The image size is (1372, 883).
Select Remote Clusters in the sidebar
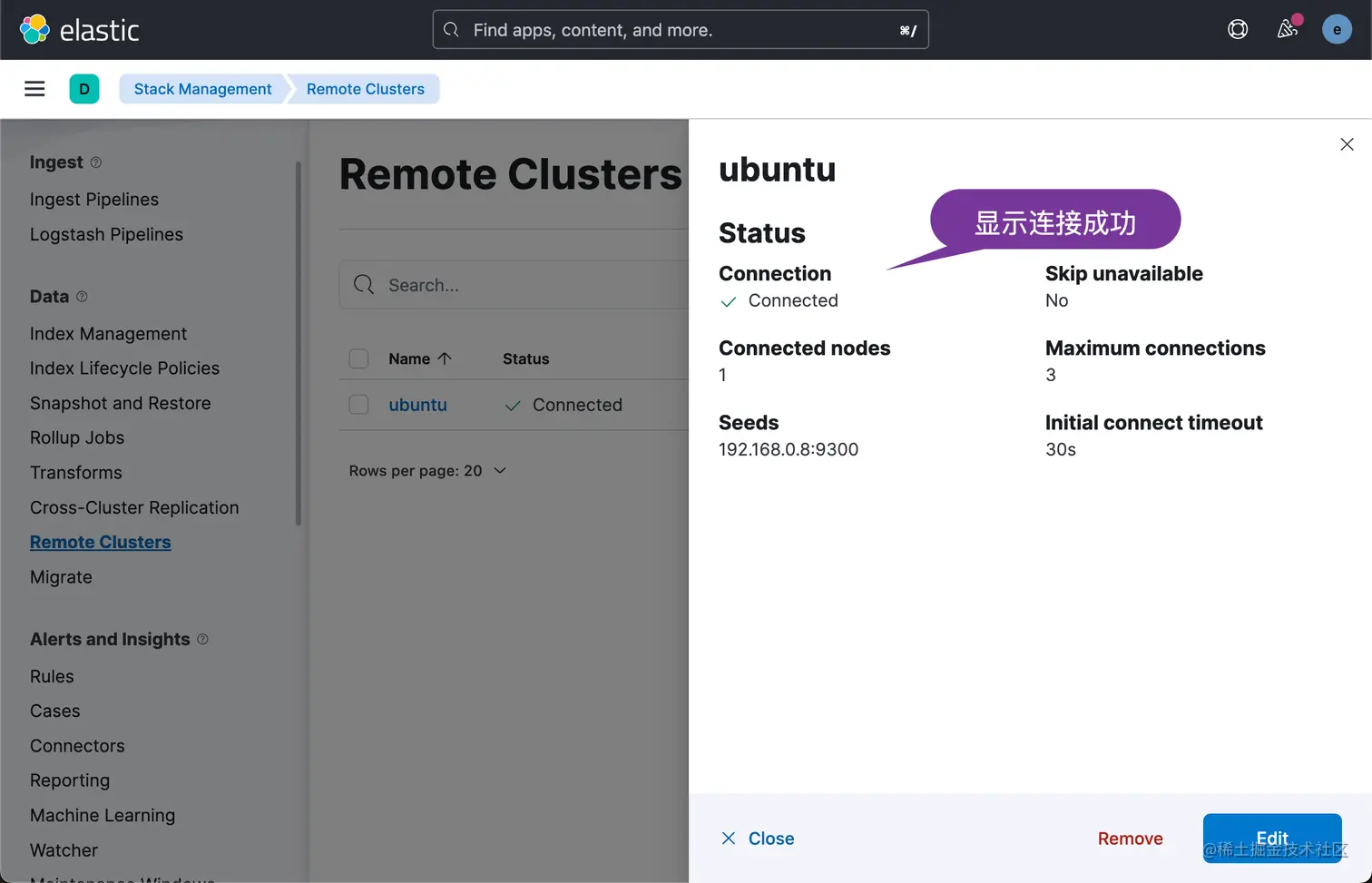point(100,542)
